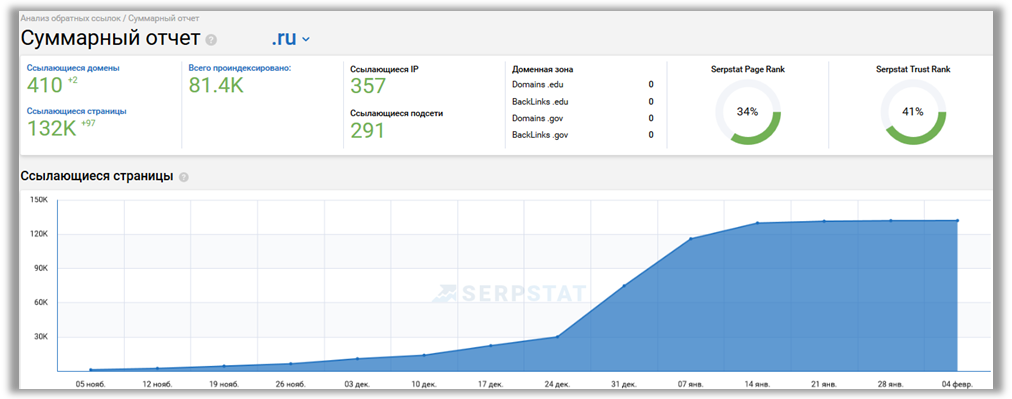The height and width of the screenshot is (399, 1012).
Task: Select the 31 дек. chart data point
Action: (623, 285)
